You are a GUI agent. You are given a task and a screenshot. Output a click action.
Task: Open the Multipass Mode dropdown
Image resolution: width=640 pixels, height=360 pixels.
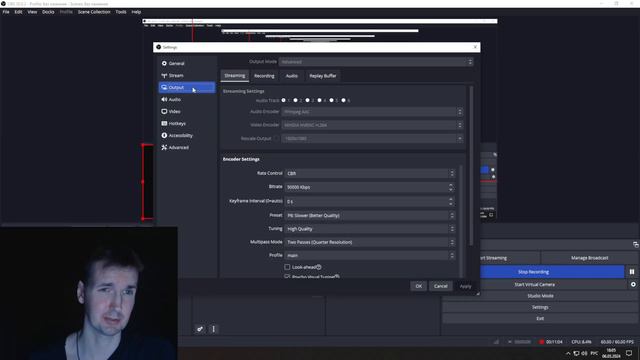pyautogui.click(x=370, y=242)
